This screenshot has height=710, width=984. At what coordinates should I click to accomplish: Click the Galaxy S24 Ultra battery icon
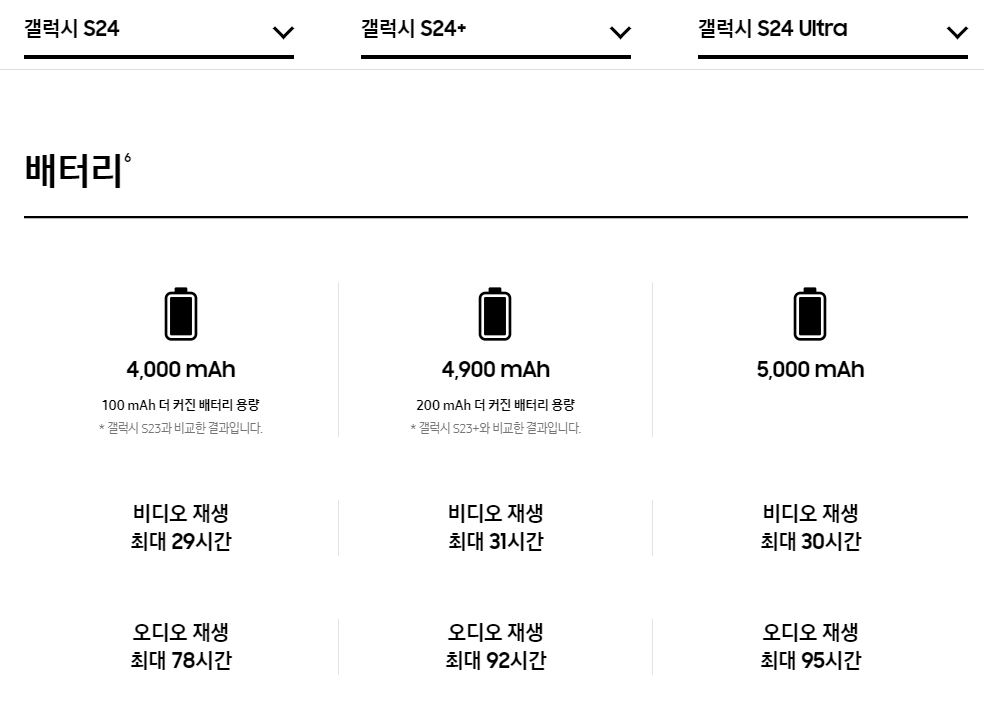tap(808, 312)
